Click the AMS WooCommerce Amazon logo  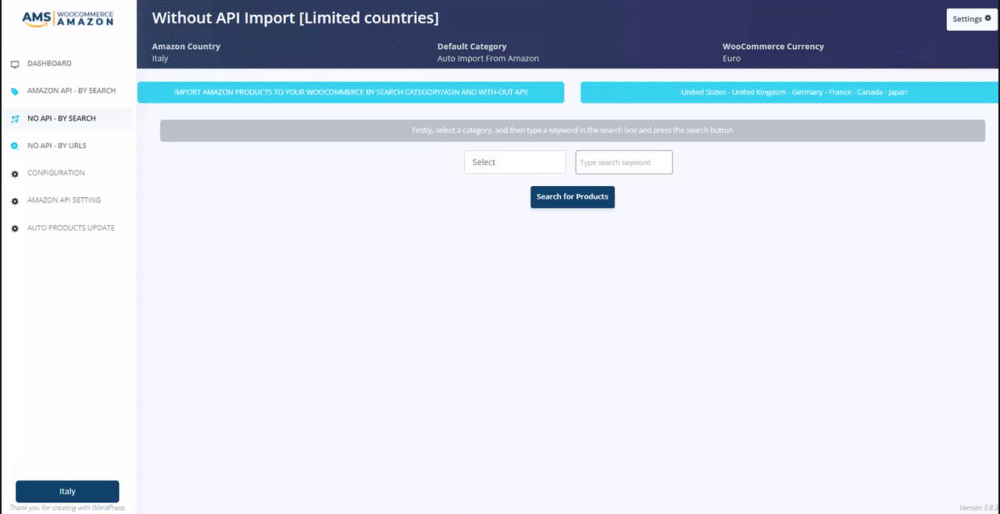click(x=68, y=18)
